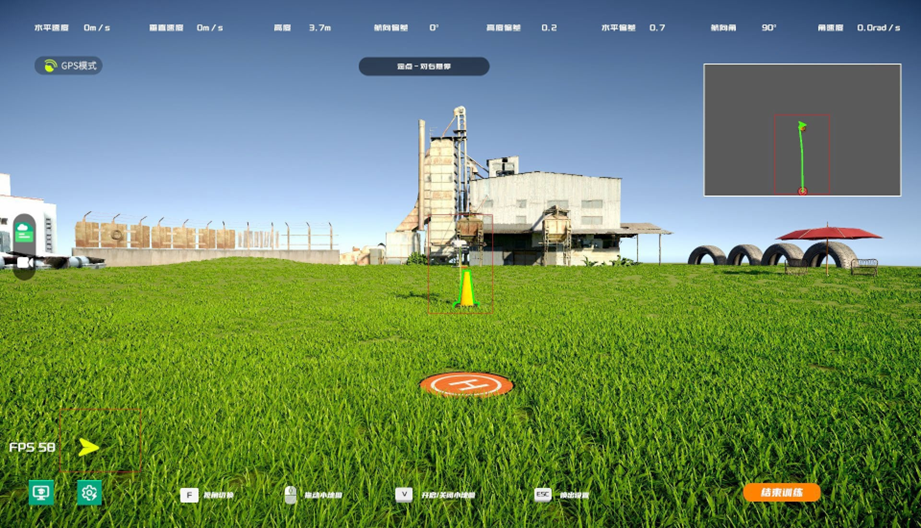Click the orange H landing pad
Viewport: 921px width, 528px height.
click(x=466, y=384)
